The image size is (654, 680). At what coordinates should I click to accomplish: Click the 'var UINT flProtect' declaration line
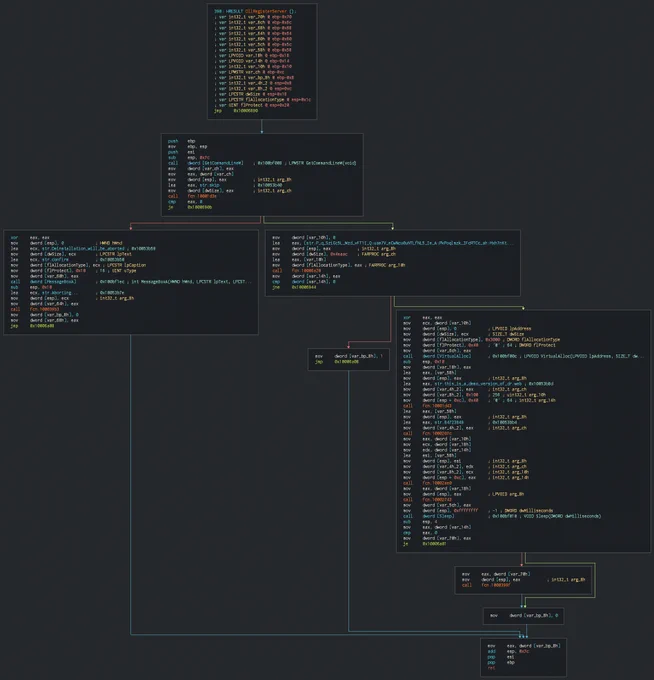252,105
